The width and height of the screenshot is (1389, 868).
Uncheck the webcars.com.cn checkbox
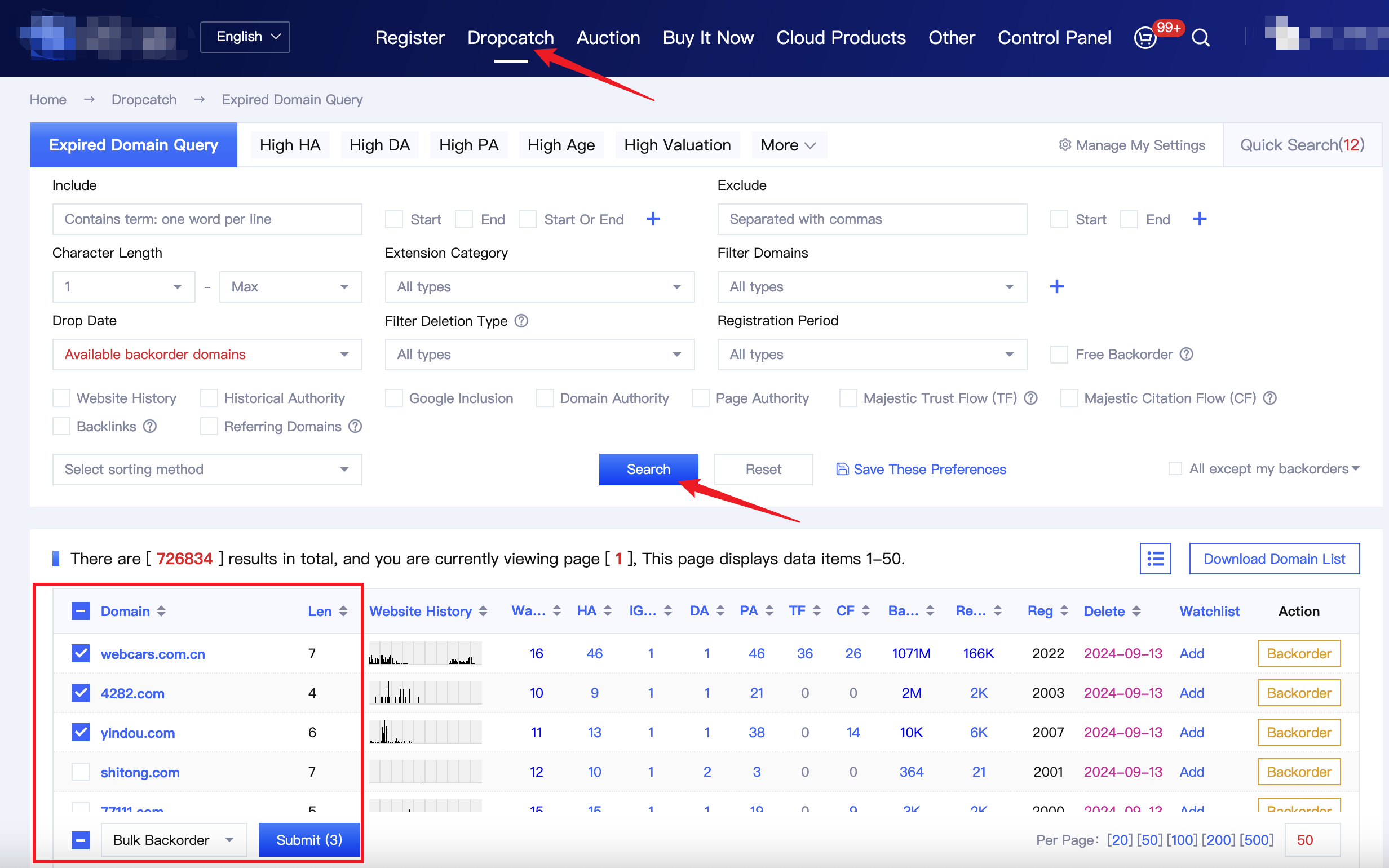[81, 653]
